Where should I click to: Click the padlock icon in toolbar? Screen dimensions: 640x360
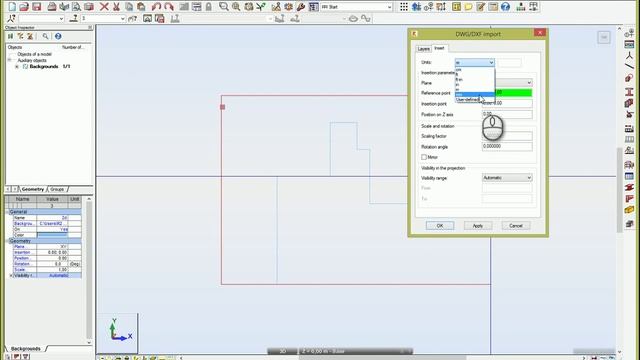[x=209, y=7]
